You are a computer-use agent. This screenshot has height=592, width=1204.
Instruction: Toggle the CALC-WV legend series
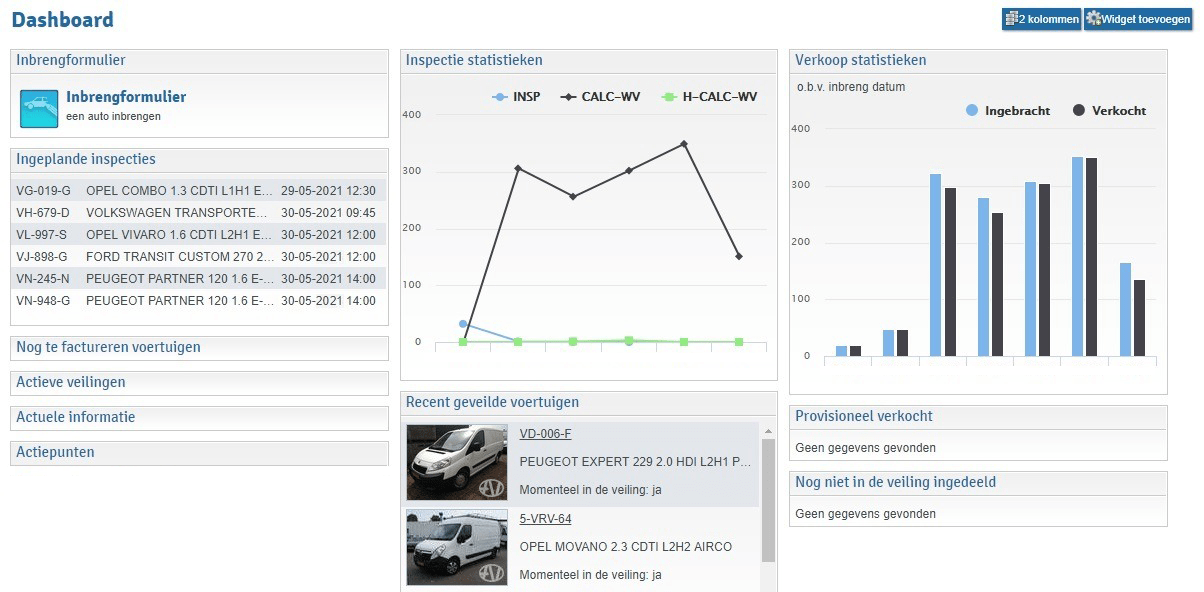600,97
